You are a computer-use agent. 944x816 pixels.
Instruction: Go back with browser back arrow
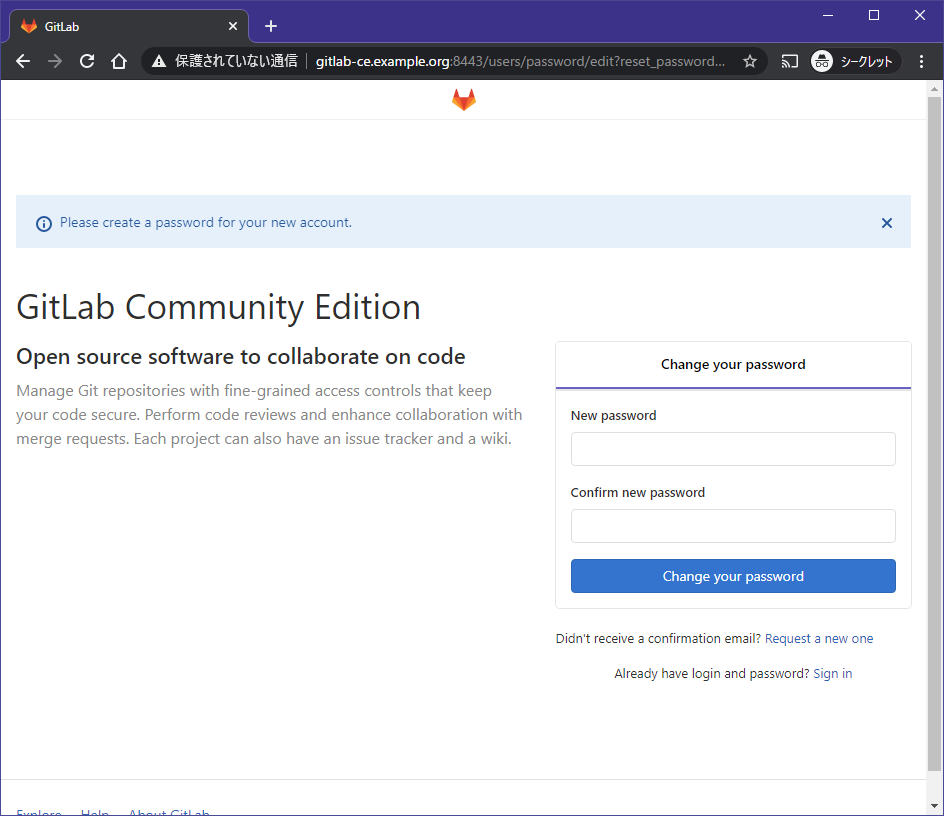23,61
